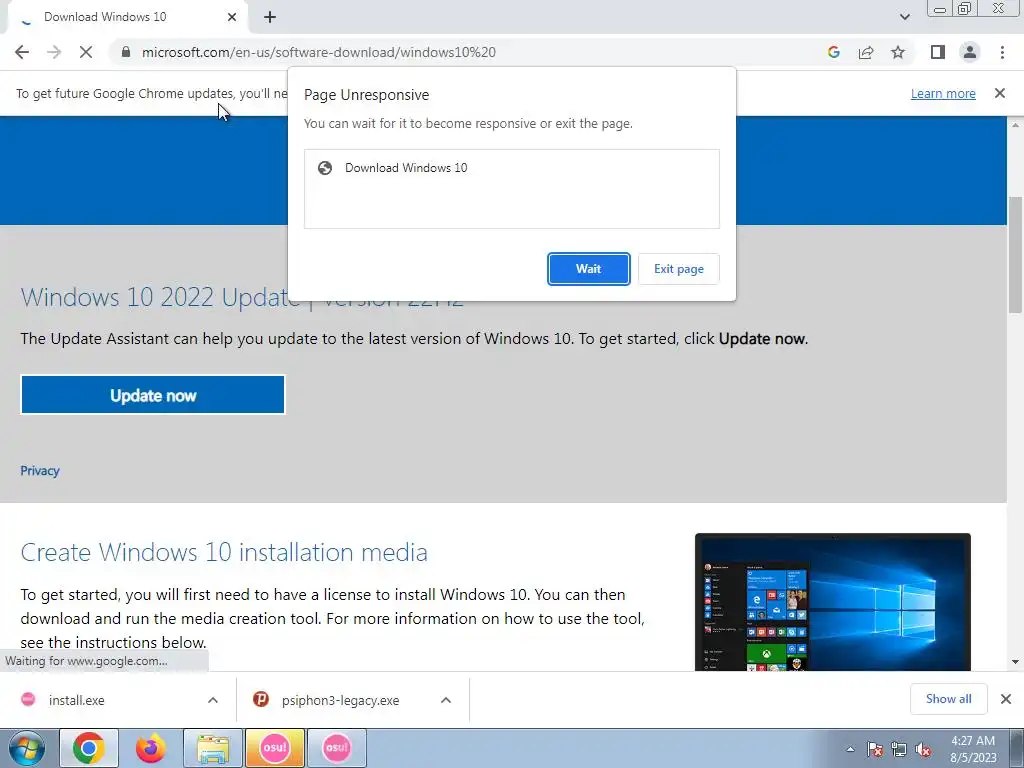Expand the psiphon3-legacy.exe options arrow
The height and width of the screenshot is (768, 1024).
coord(446,700)
